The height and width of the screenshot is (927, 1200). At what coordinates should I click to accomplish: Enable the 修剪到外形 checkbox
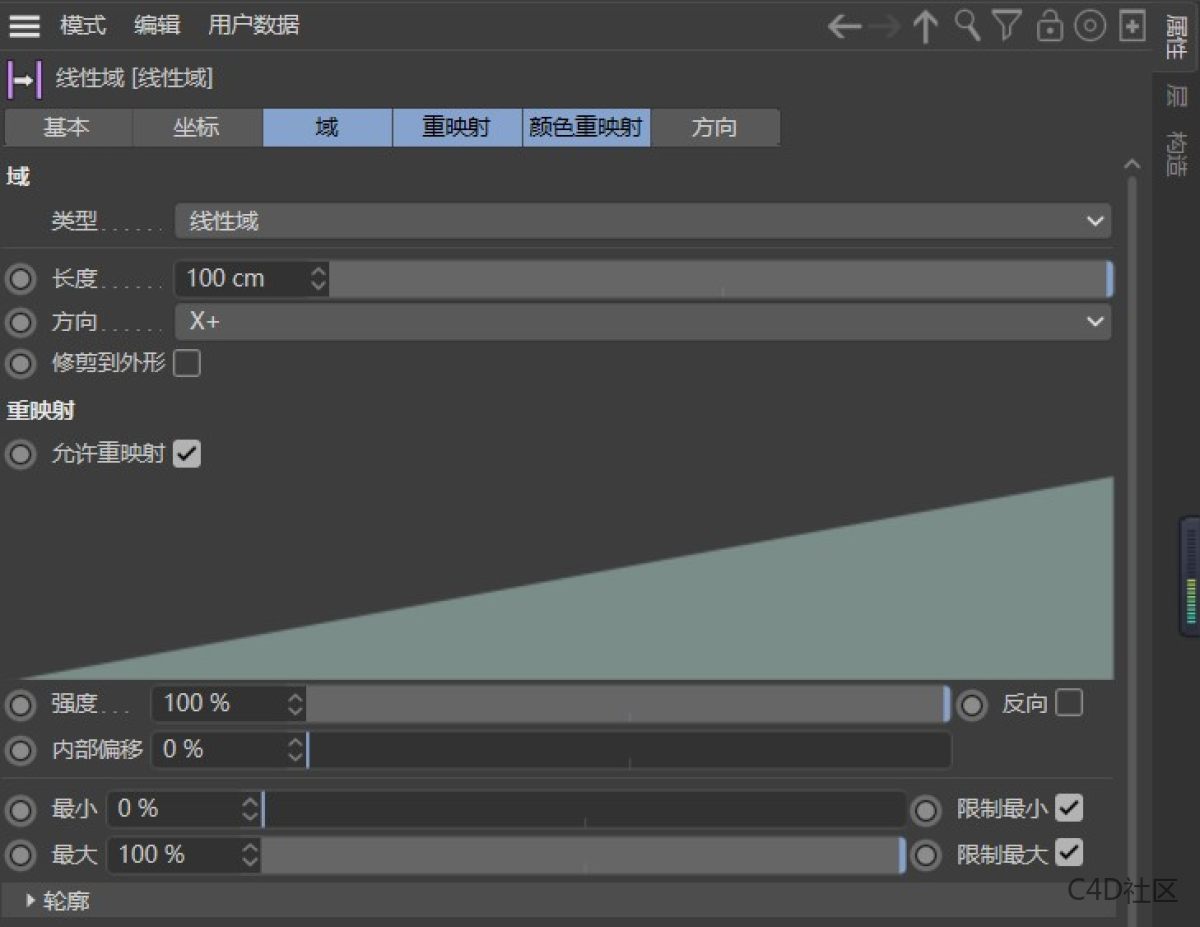coord(187,363)
